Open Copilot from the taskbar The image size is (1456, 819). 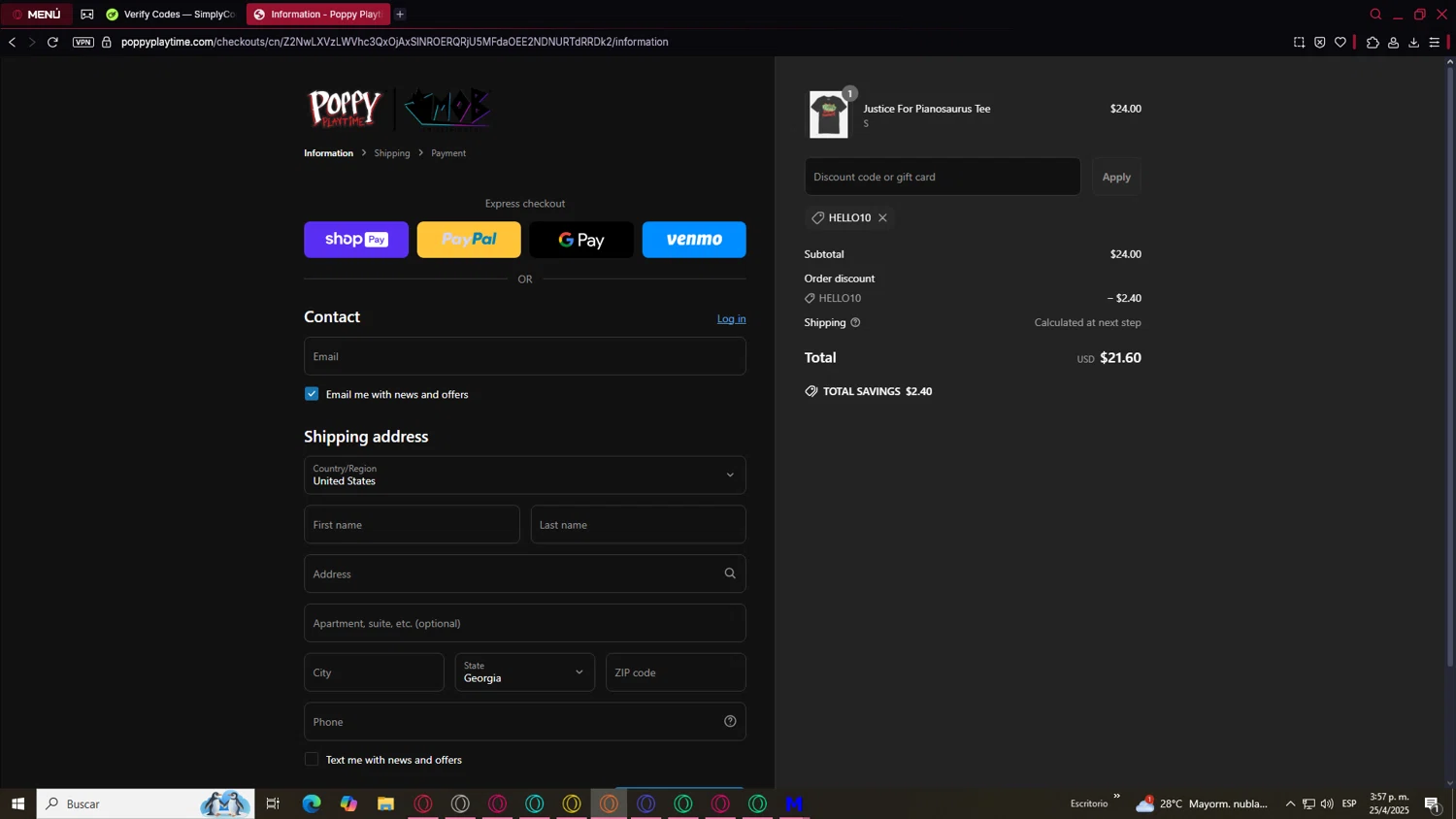click(x=348, y=803)
